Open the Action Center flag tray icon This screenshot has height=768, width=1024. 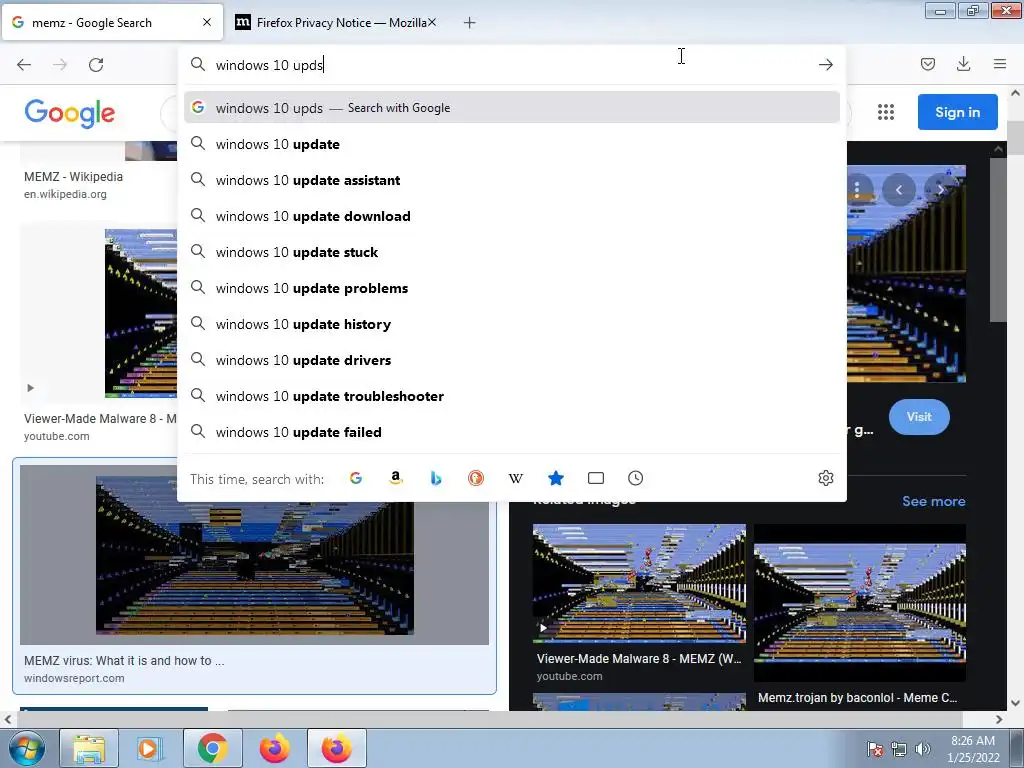point(875,749)
